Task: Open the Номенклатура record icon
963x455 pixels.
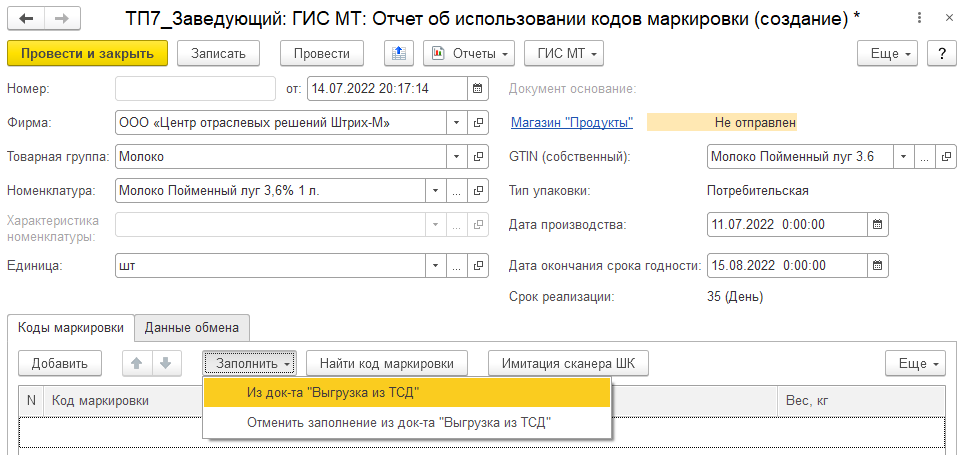Action: point(477,191)
